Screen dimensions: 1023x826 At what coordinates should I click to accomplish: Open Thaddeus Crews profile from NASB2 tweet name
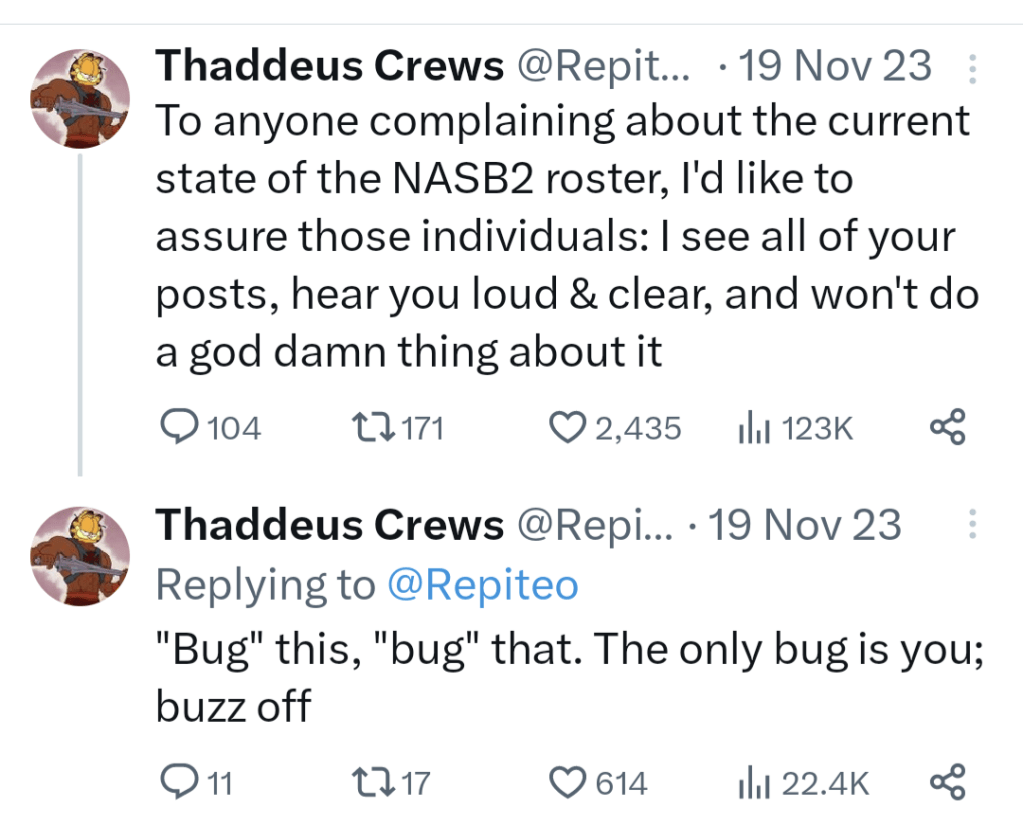tap(330, 67)
